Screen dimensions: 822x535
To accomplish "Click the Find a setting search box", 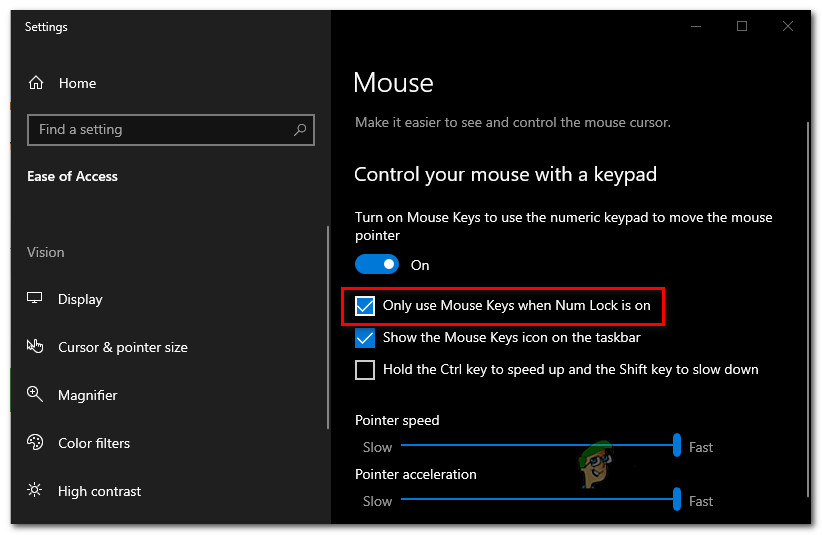I will tap(160, 129).
